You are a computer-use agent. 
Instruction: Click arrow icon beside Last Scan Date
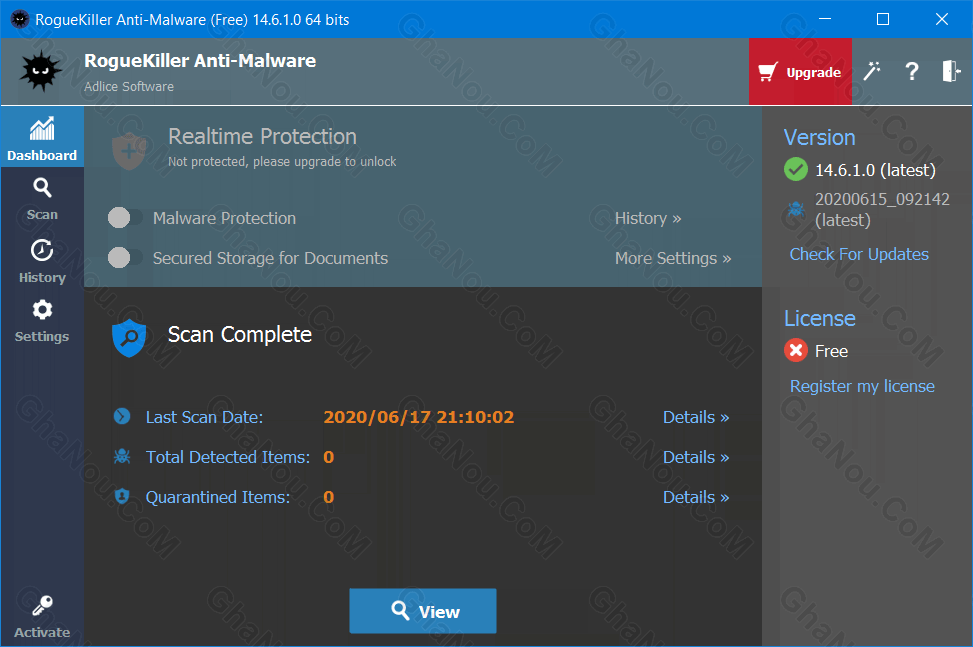pyautogui.click(x=122, y=416)
